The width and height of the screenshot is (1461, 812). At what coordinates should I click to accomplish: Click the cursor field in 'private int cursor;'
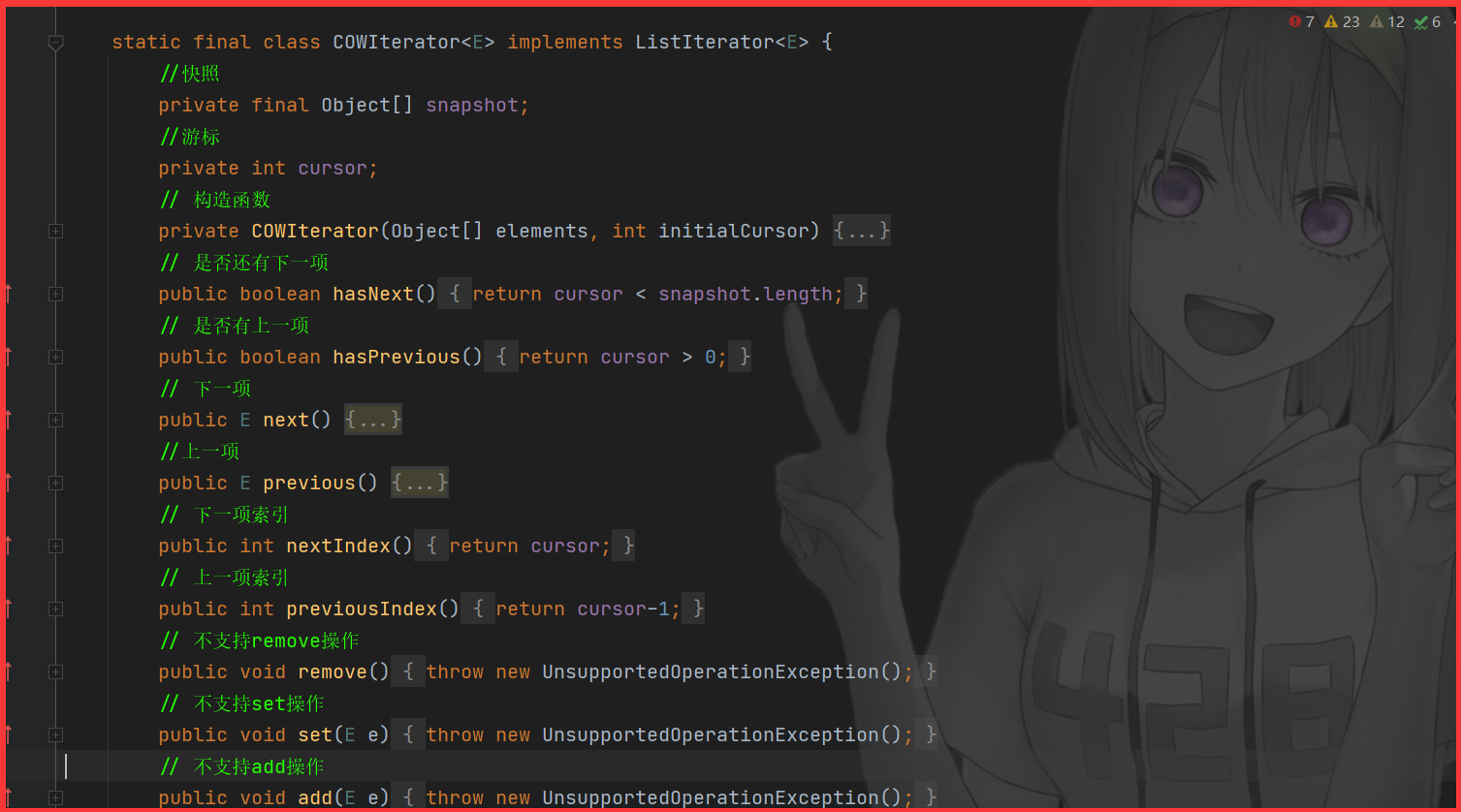[333, 168]
